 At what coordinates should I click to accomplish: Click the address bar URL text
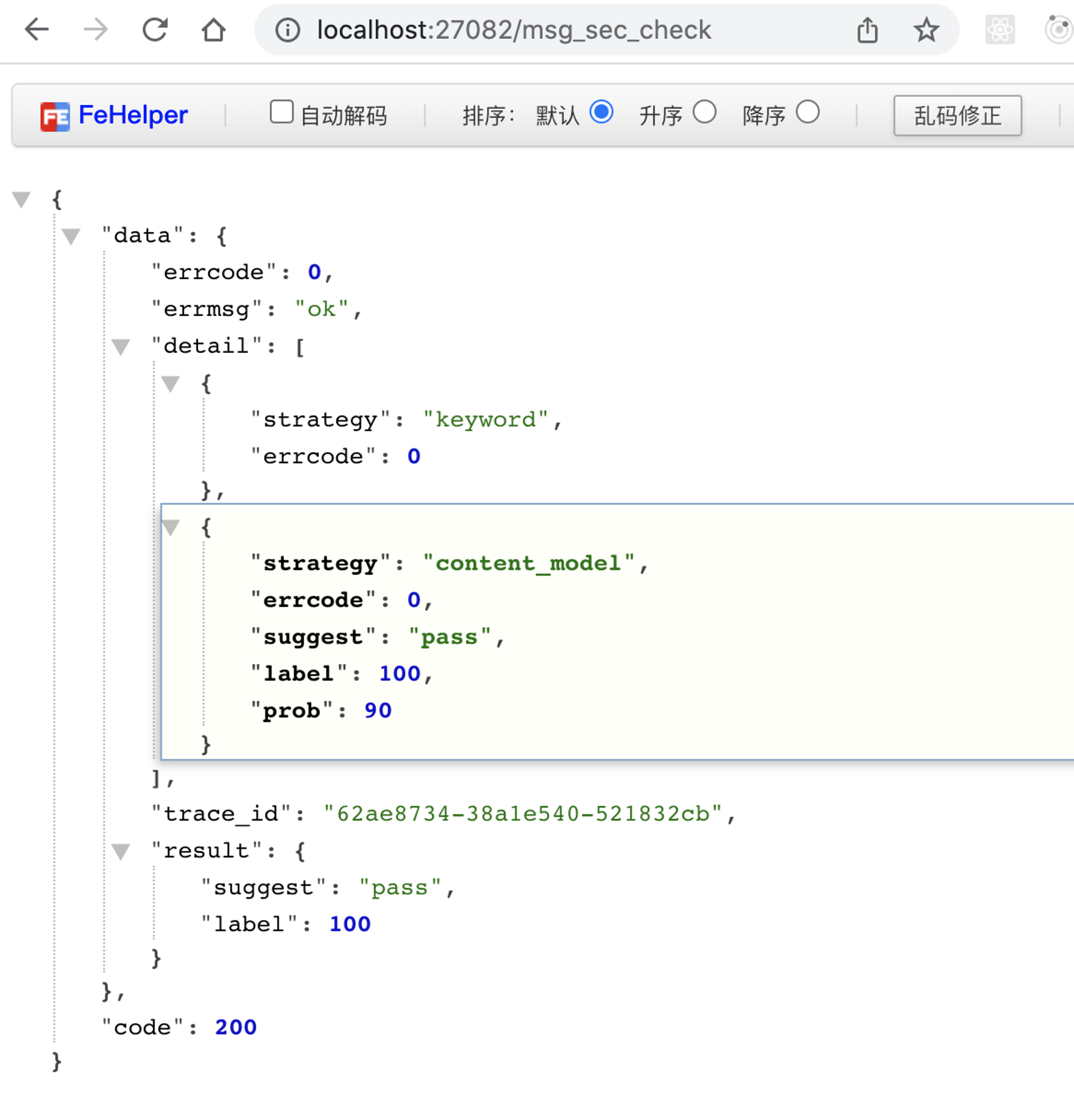pos(514,30)
